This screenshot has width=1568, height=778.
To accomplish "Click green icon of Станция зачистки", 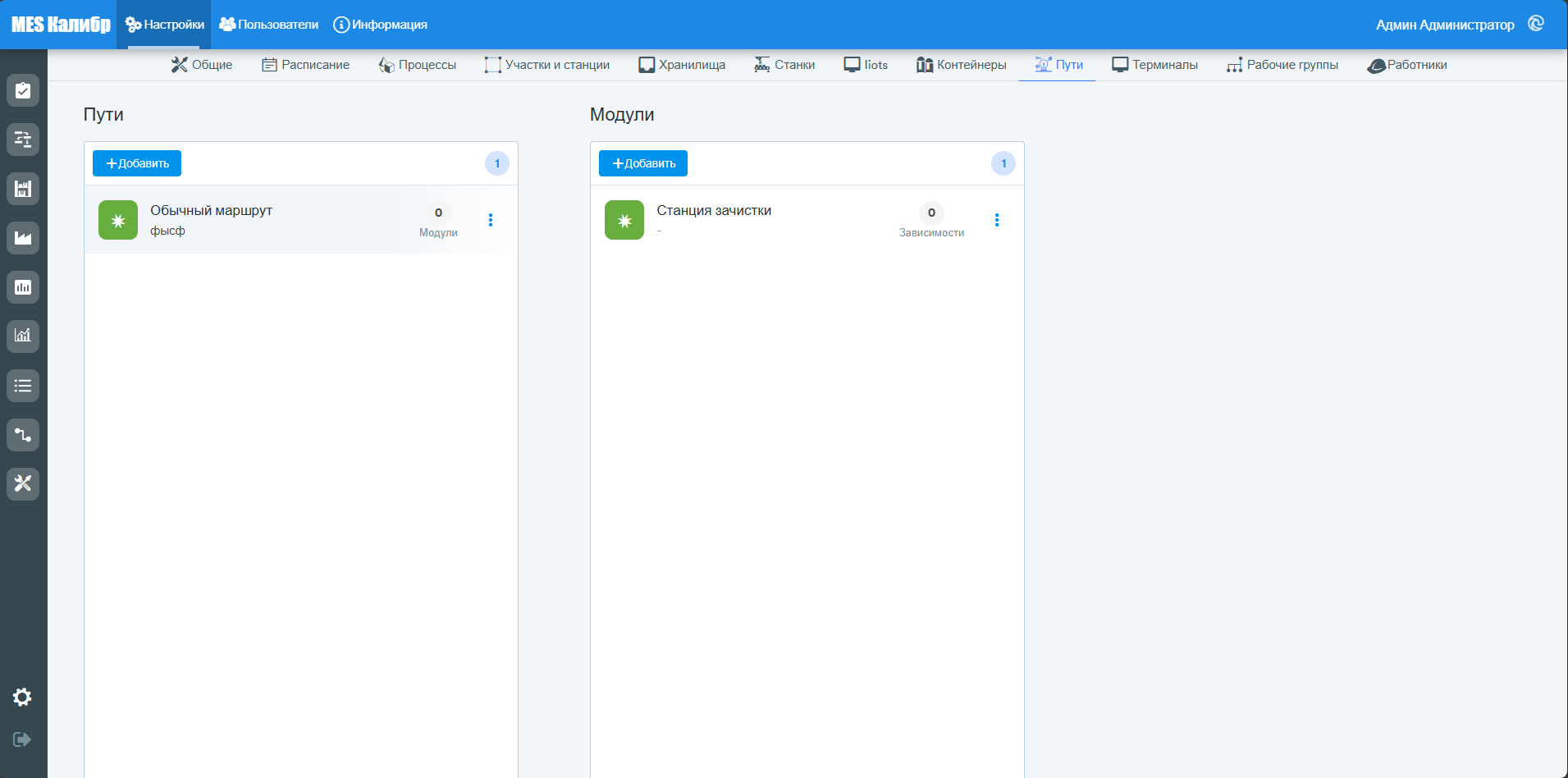I will (x=624, y=220).
